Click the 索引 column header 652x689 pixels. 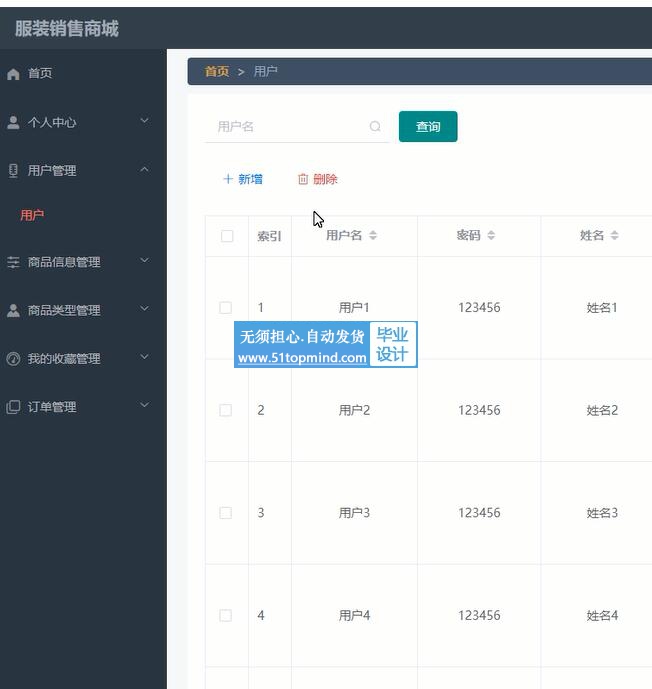pyautogui.click(x=269, y=236)
